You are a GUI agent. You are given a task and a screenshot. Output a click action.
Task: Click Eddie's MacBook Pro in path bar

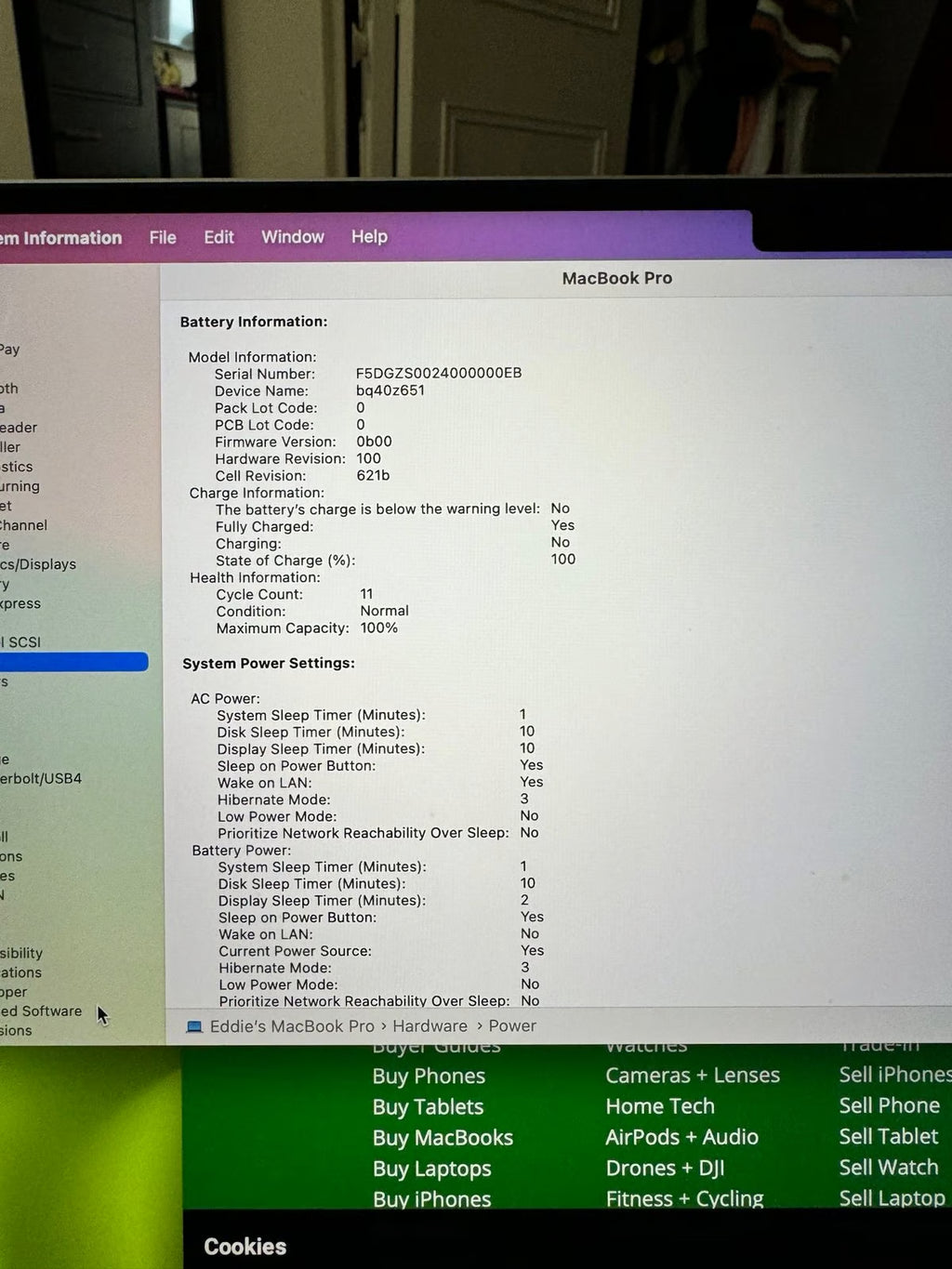click(x=291, y=1026)
